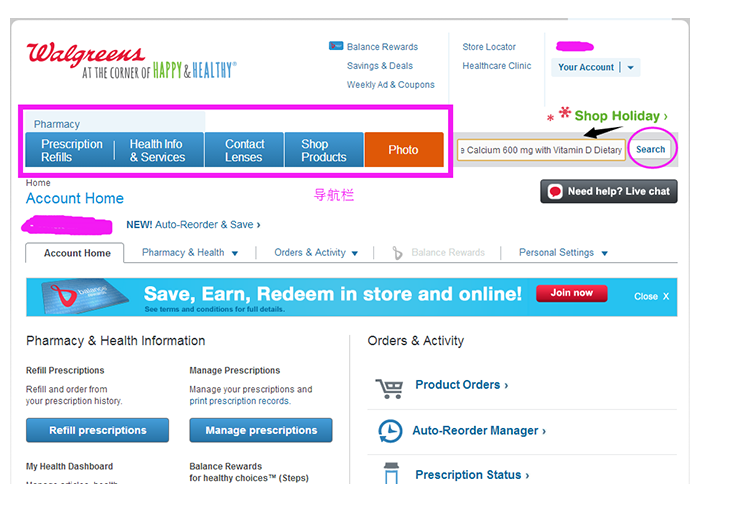Click the Balance Rewards card icon
This screenshot has height=512, width=733.
(336, 46)
